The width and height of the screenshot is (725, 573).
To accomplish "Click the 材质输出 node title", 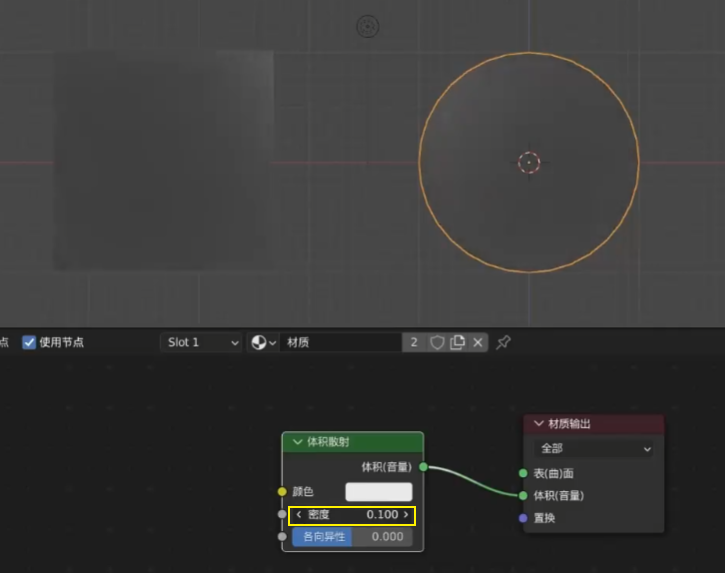I will [x=569, y=424].
